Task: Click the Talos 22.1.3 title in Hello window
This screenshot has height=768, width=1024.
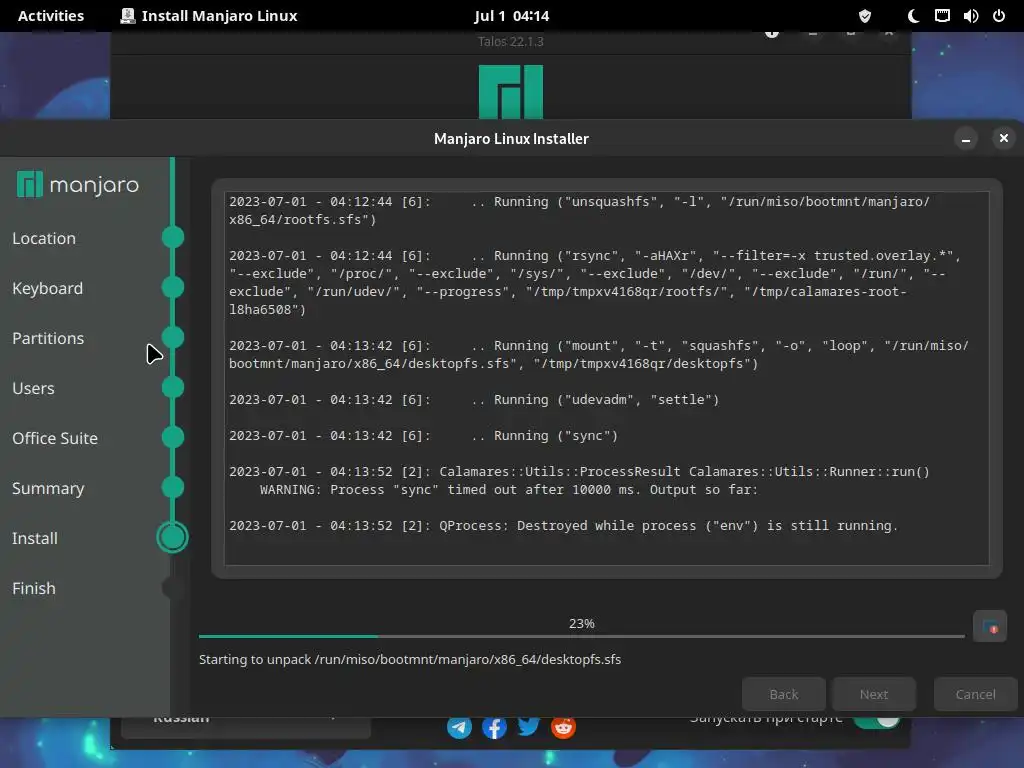Action: tap(511, 42)
